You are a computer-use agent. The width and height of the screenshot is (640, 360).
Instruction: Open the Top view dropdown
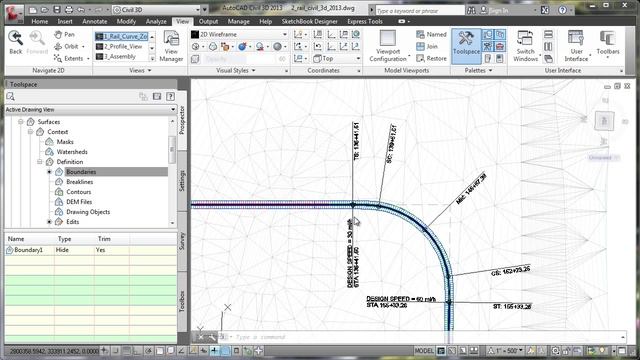click(337, 58)
